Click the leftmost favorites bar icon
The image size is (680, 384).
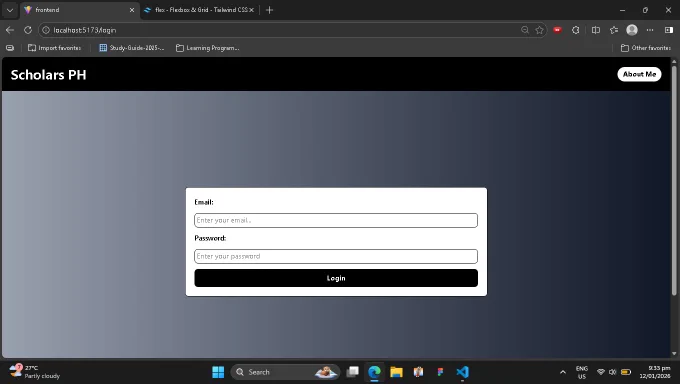click(10, 48)
